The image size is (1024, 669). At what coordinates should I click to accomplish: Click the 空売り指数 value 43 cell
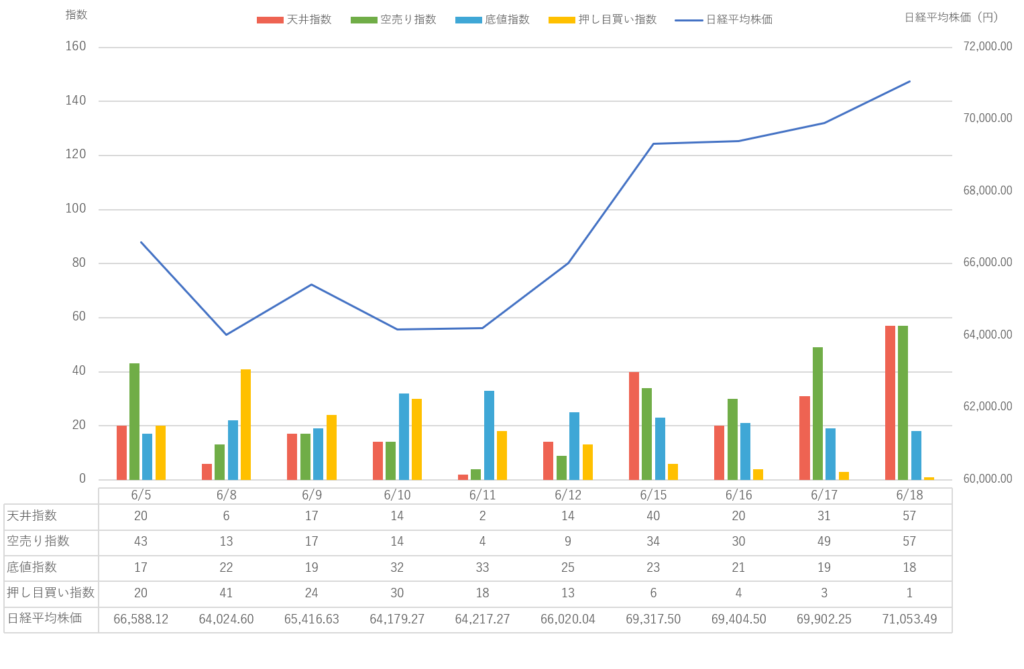(140, 542)
